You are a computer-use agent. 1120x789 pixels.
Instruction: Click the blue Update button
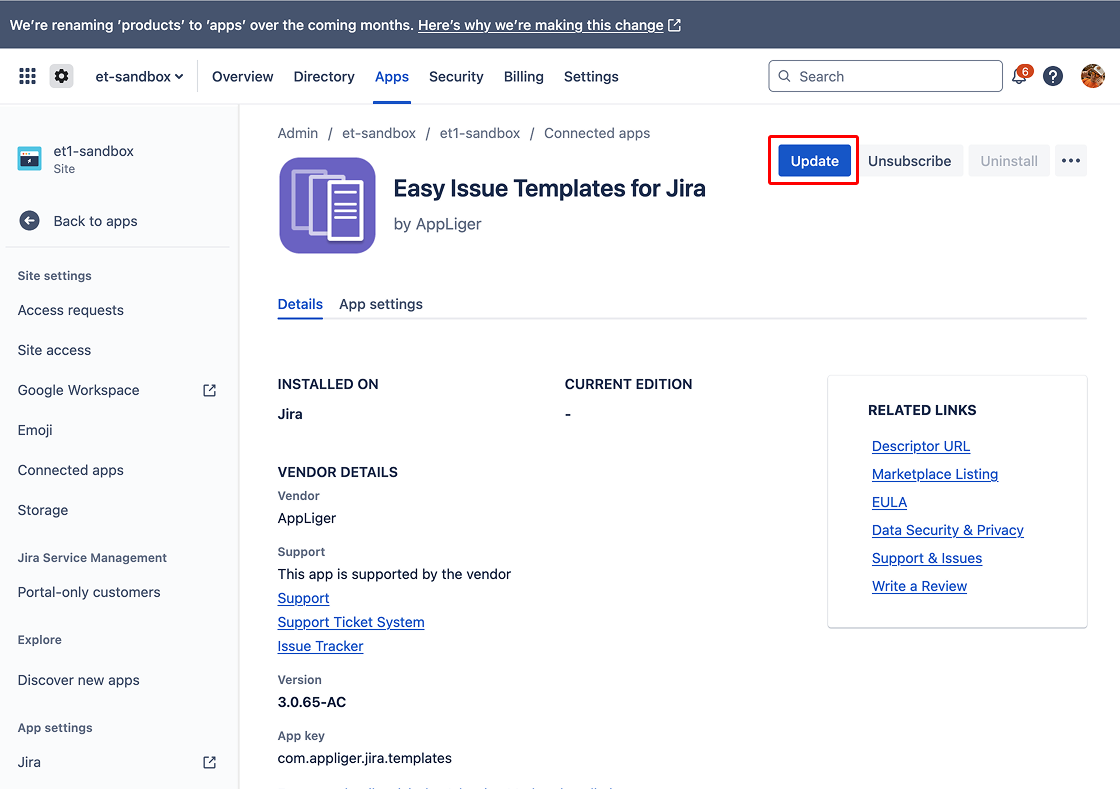814,161
